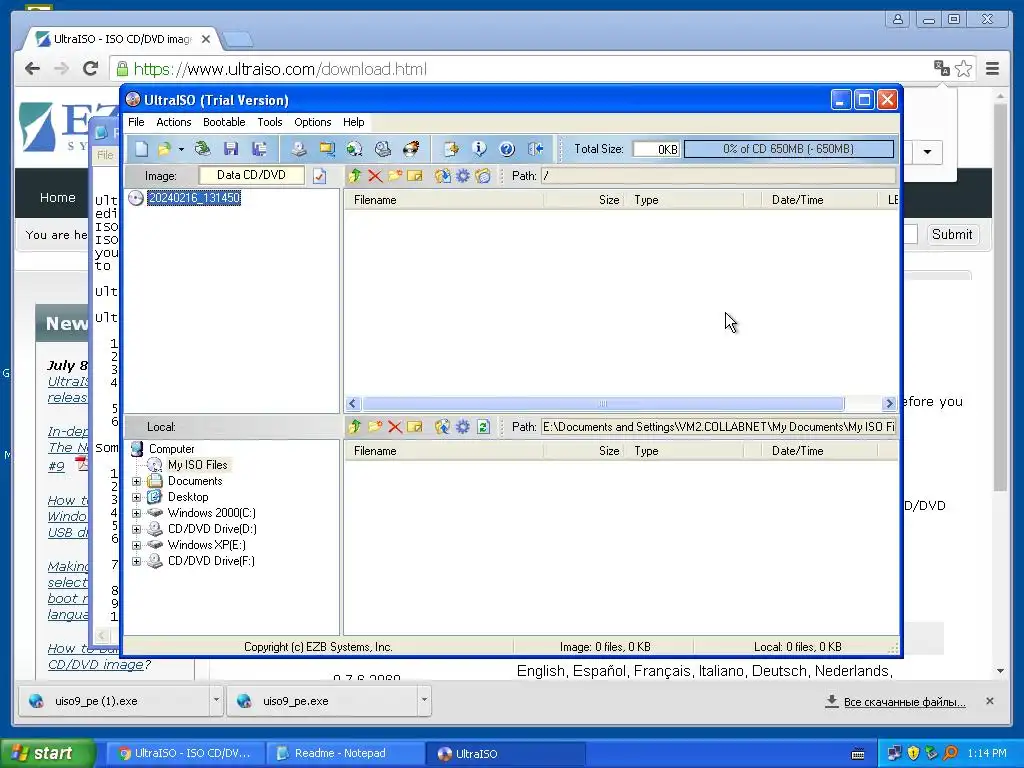Screen dimensions: 1024x768
Task: Click the Make CD/DVD Image drive icon
Action: (x=298, y=149)
